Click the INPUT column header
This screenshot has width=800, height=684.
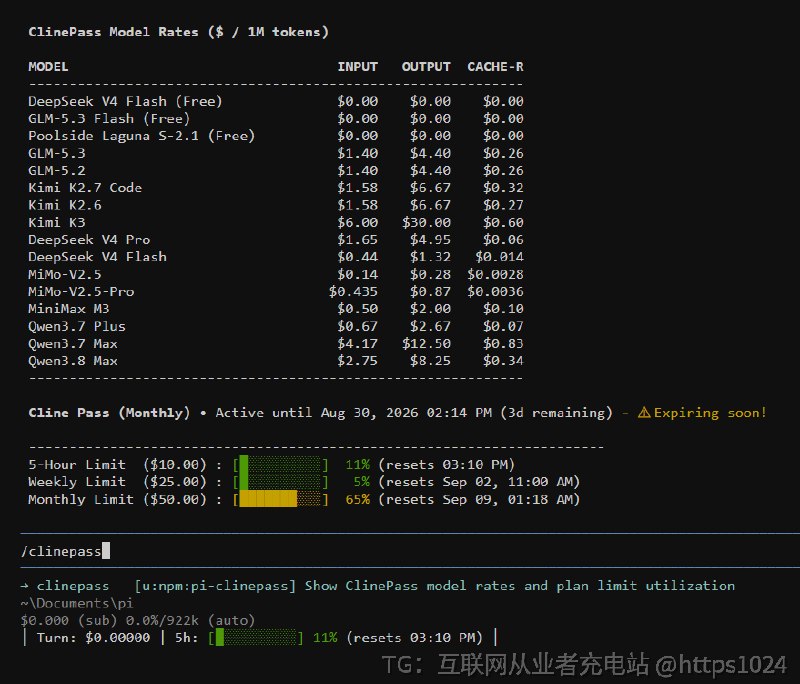coord(358,67)
